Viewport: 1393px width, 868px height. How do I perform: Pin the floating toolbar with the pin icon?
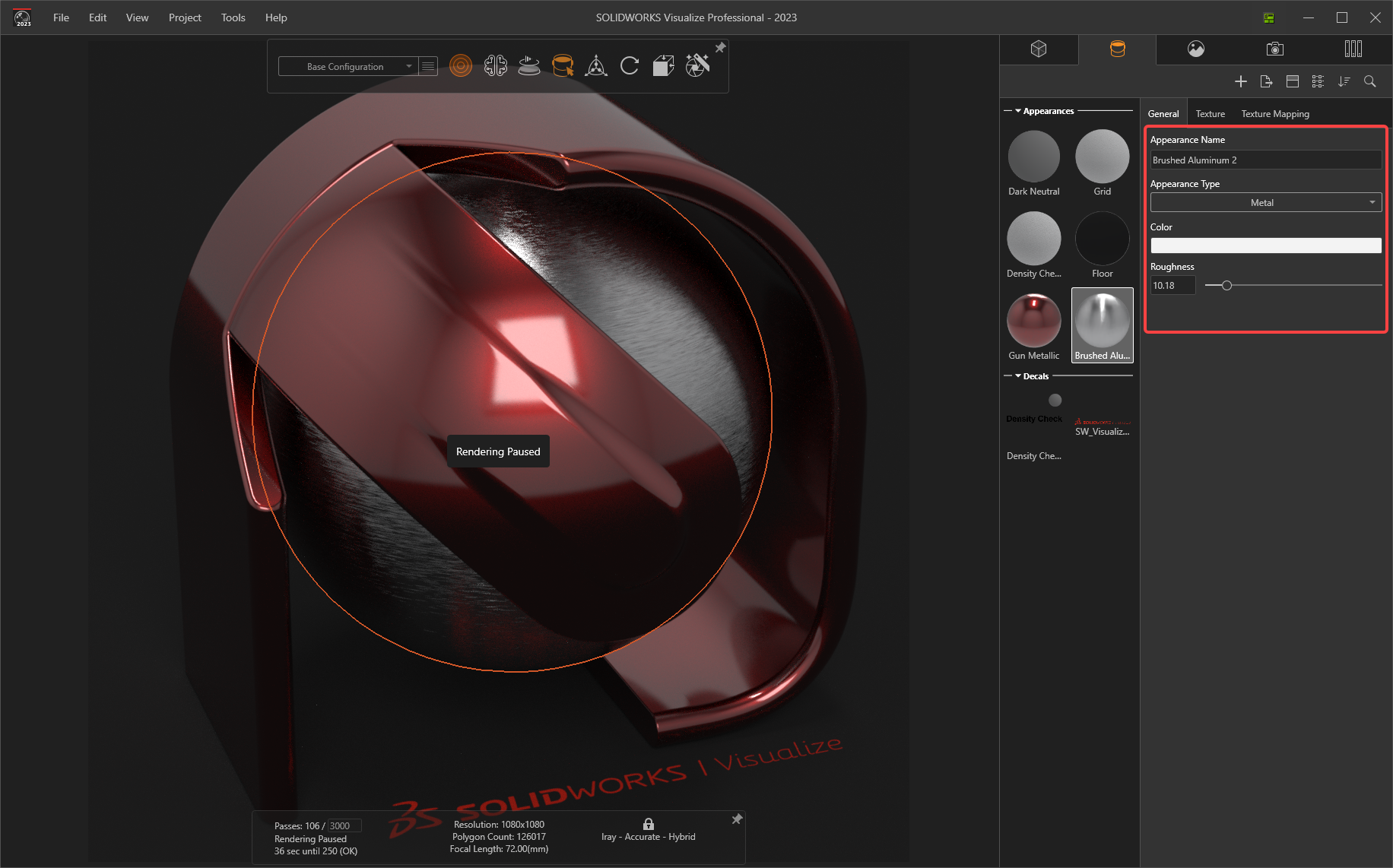720,47
